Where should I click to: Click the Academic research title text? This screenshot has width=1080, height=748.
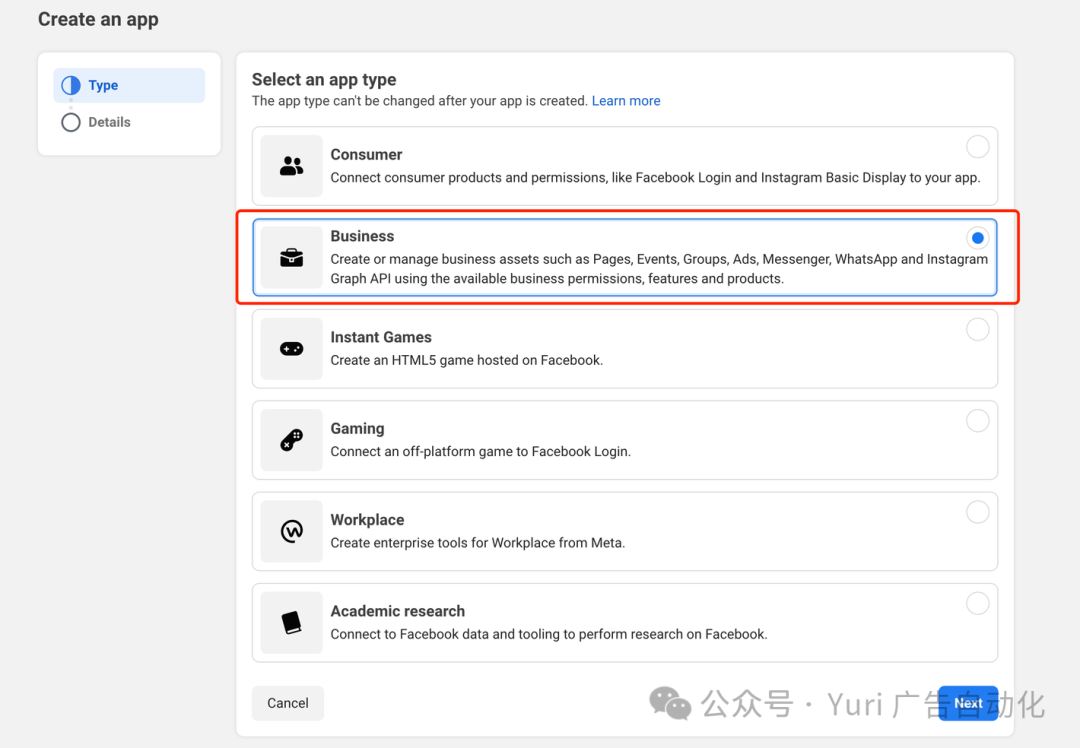tap(397, 612)
